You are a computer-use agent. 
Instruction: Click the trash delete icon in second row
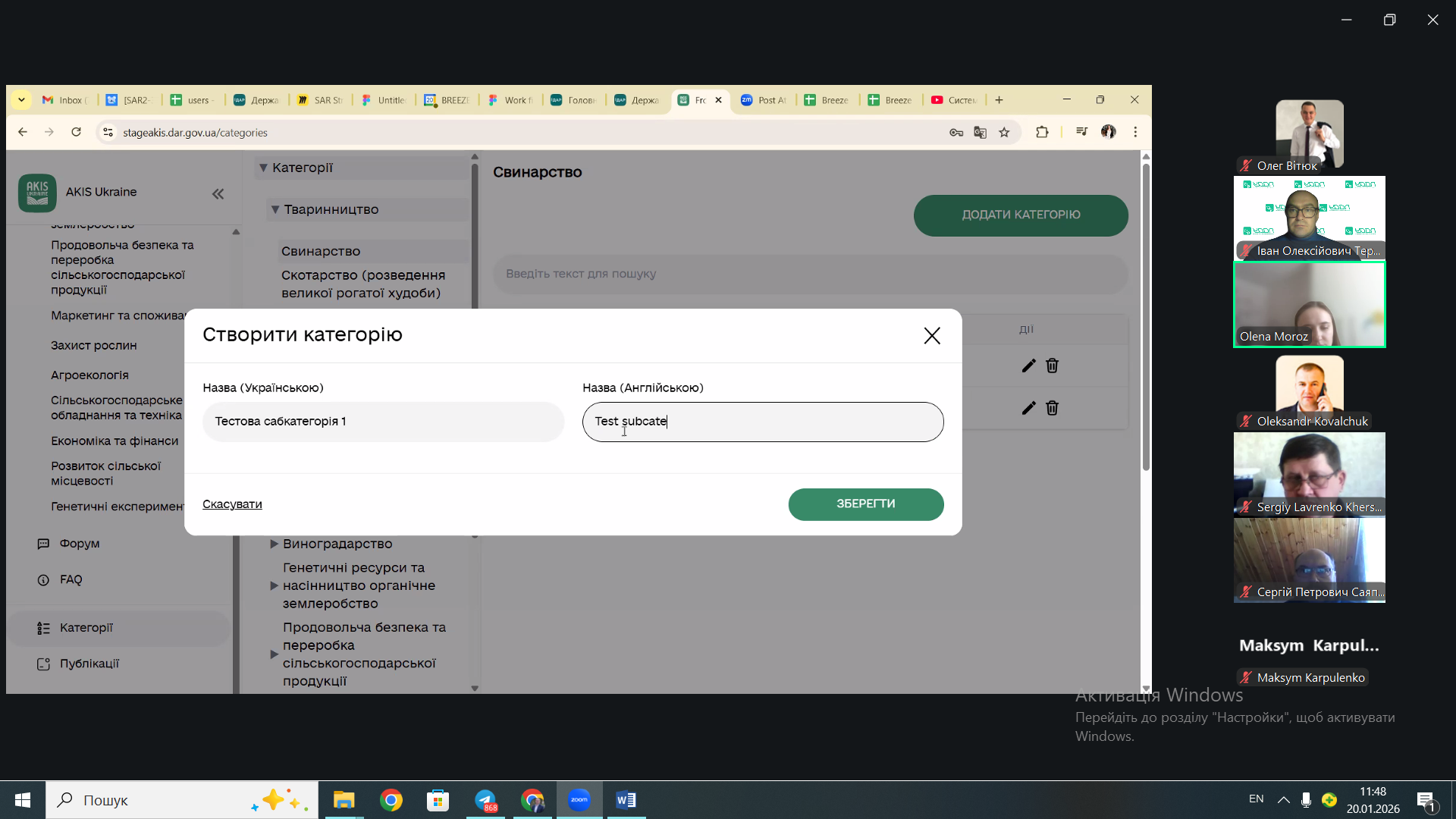[x=1052, y=408]
